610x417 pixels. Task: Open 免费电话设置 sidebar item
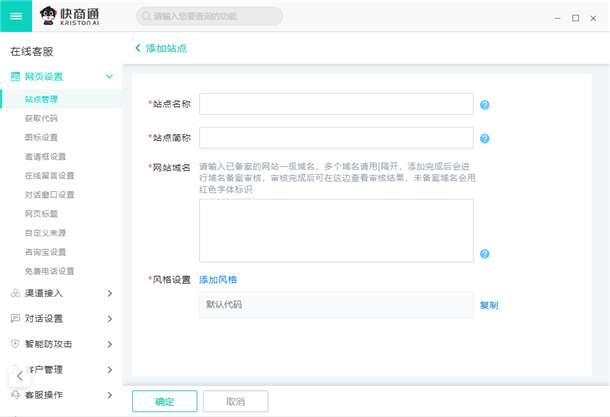coord(49,271)
